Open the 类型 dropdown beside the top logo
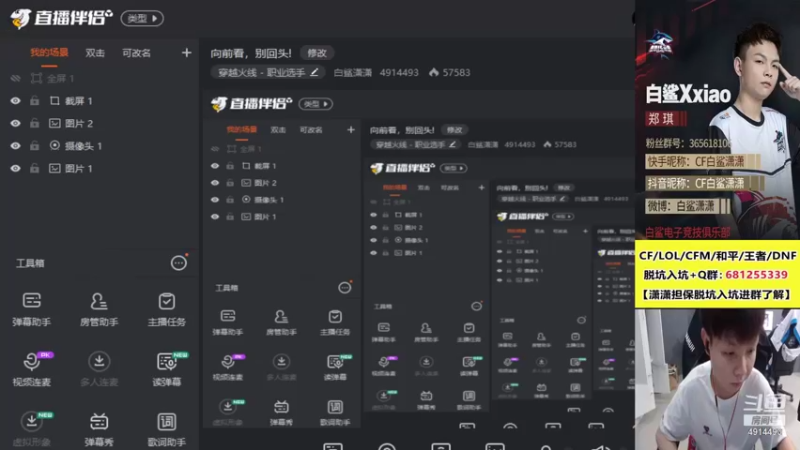 (x=142, y=18)
